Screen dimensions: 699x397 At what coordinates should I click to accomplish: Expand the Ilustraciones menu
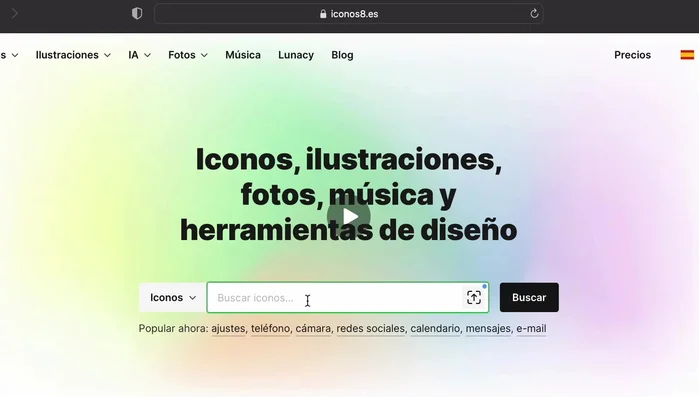click(x=73, y=55)
